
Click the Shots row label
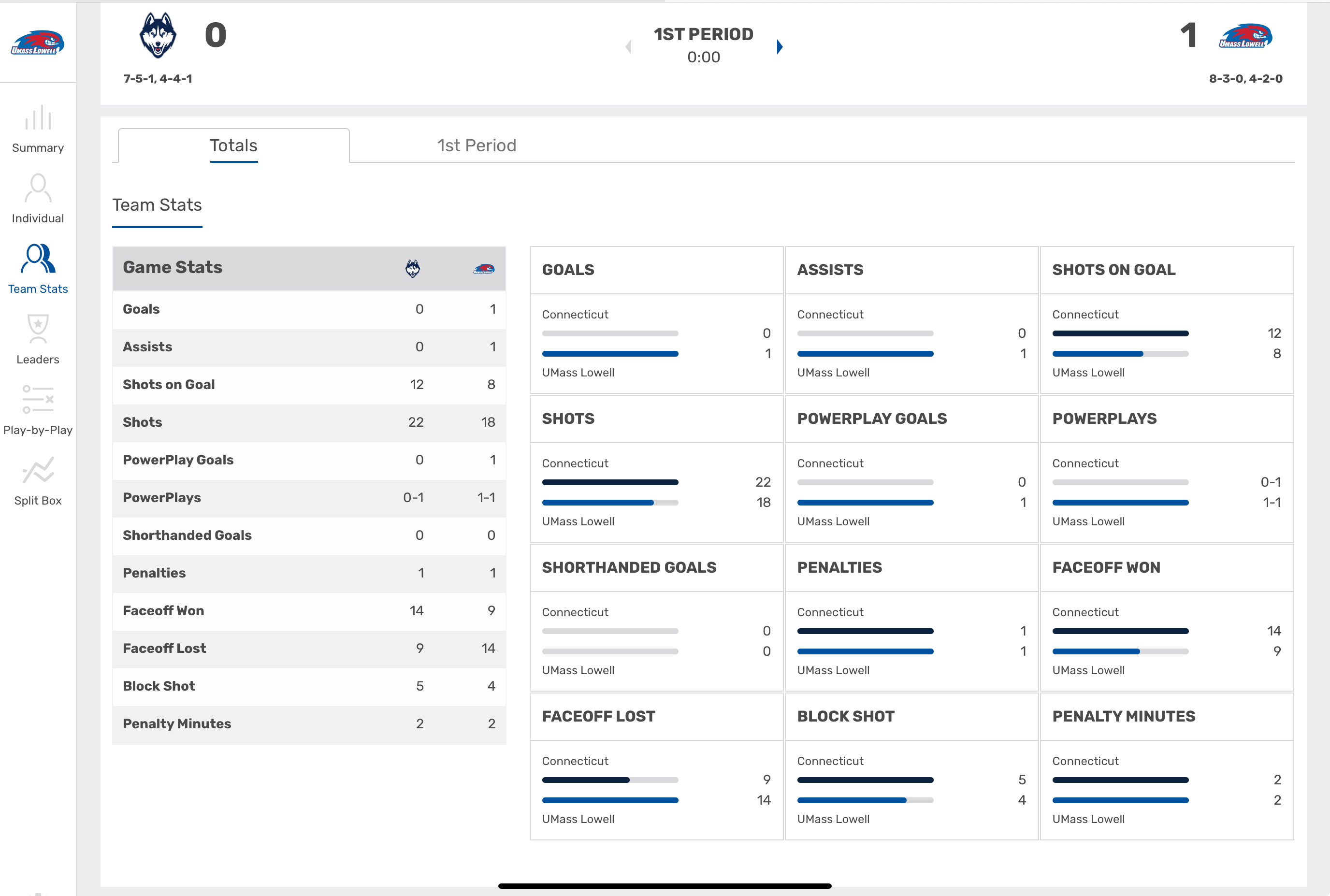(x=142, y=422)
